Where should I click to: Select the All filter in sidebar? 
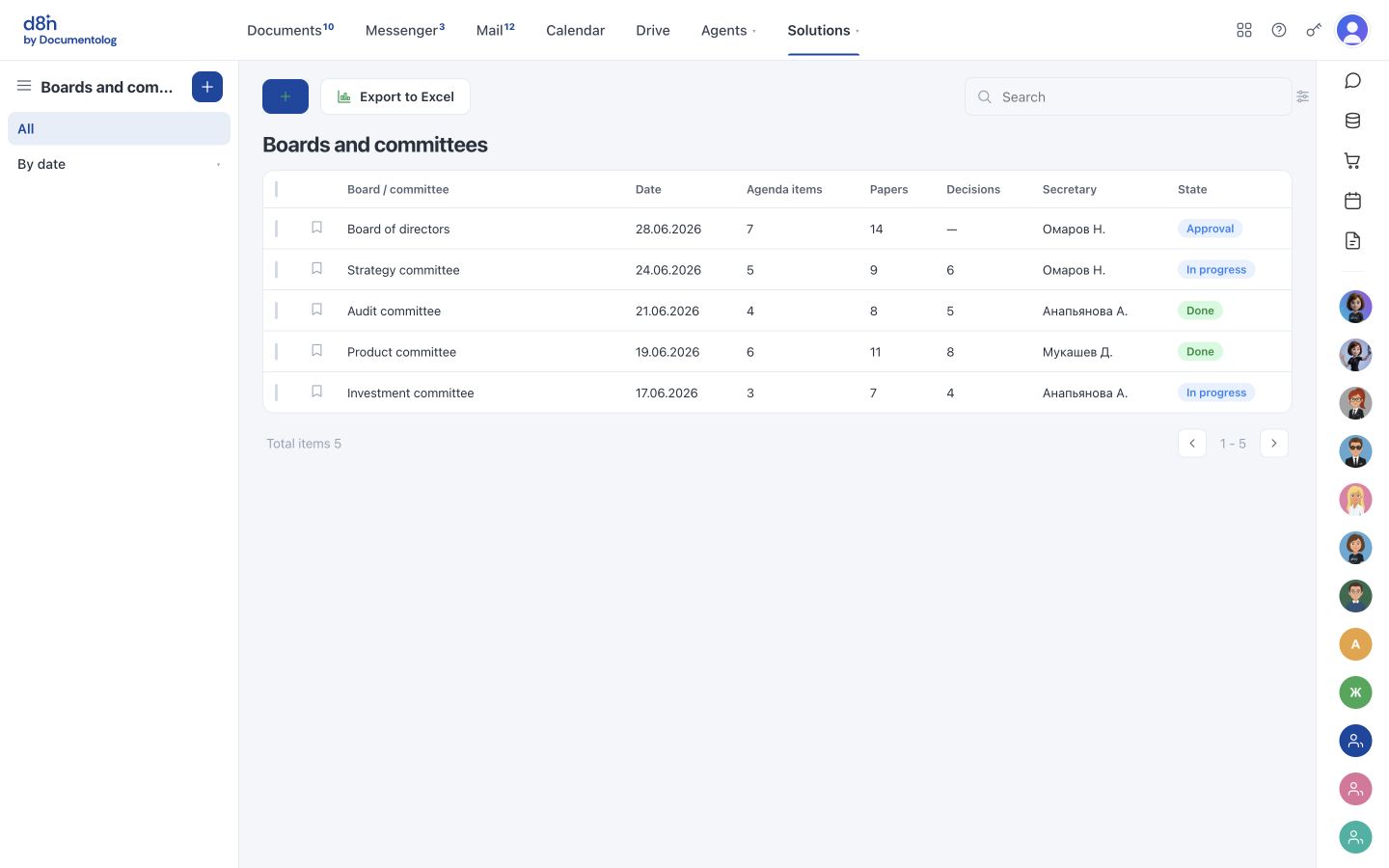point(119,128)
